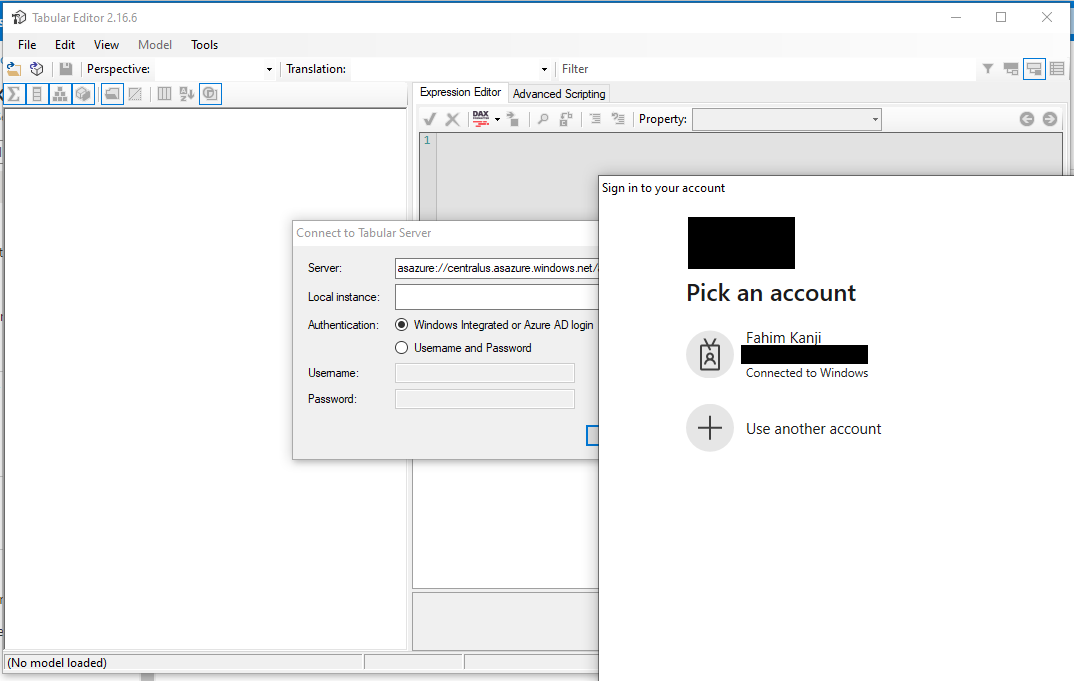Open the Model menu

pyautogui.click(x=154, y=44)
